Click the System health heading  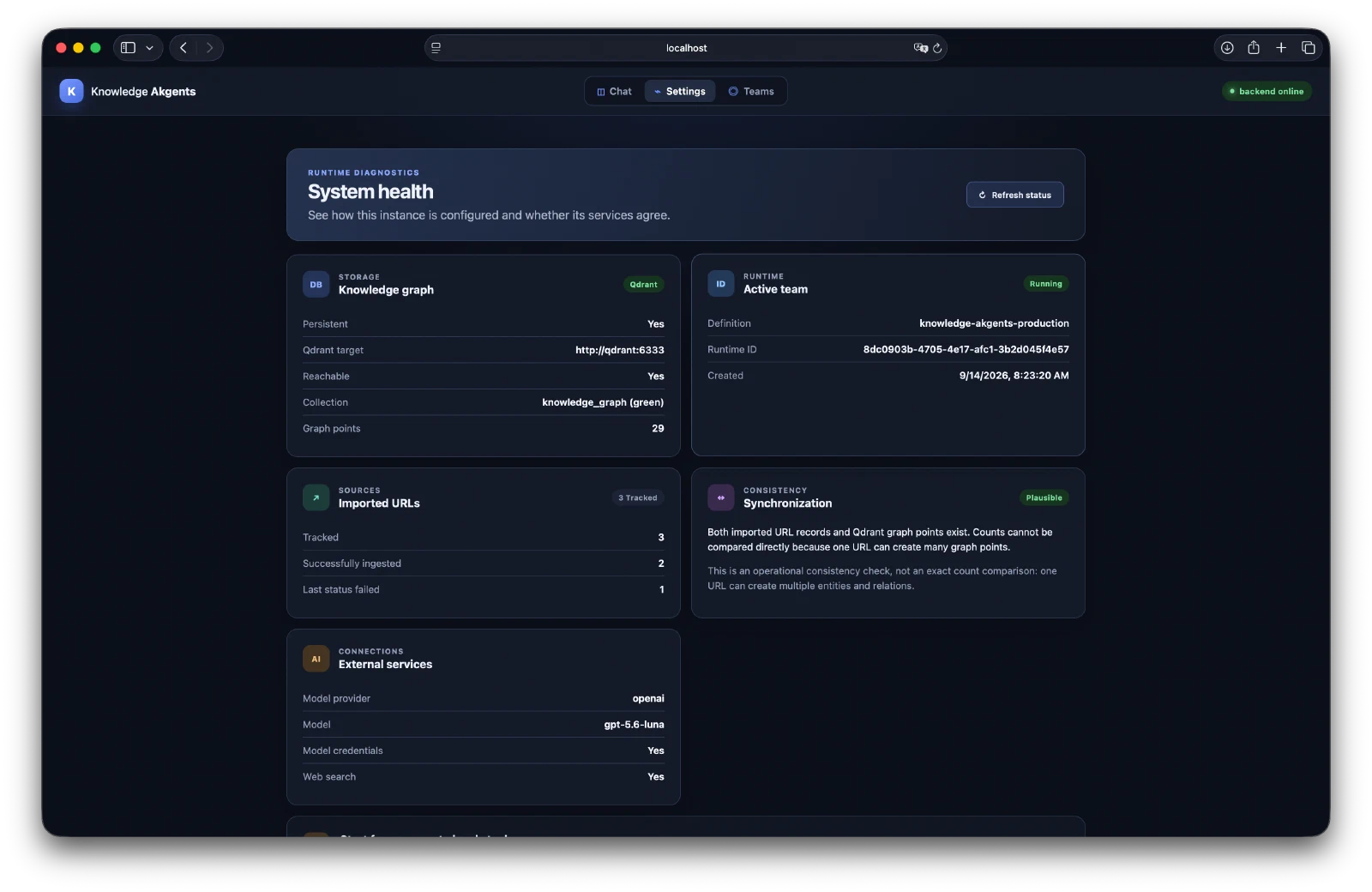[370, 191]
